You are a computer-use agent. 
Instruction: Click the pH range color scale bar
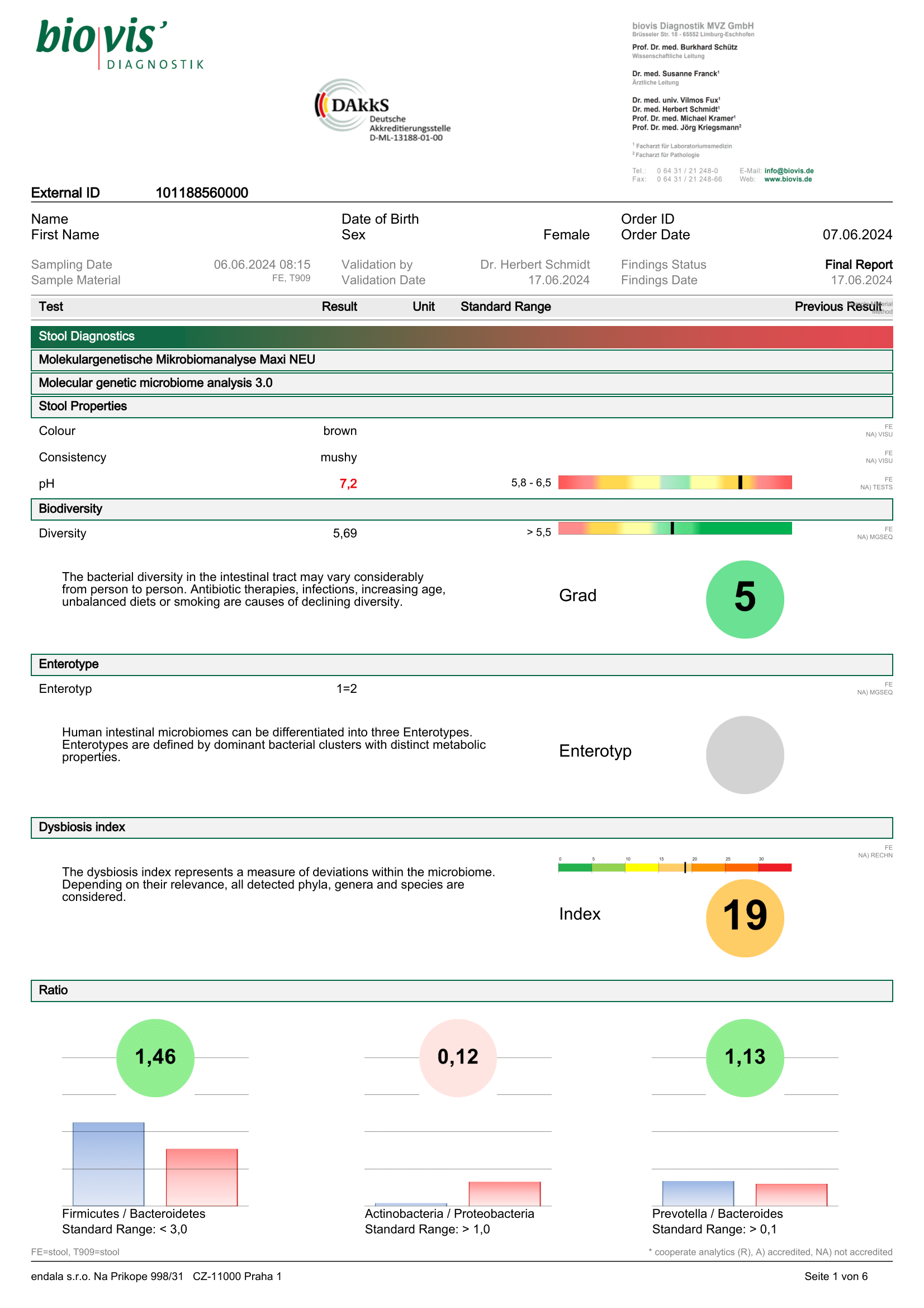coord(675,483)
